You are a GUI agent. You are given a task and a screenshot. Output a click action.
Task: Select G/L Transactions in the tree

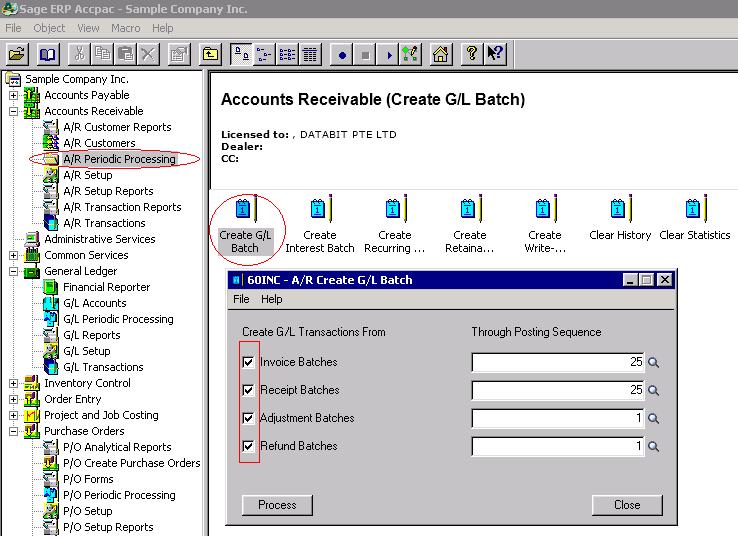pos(103,367)
